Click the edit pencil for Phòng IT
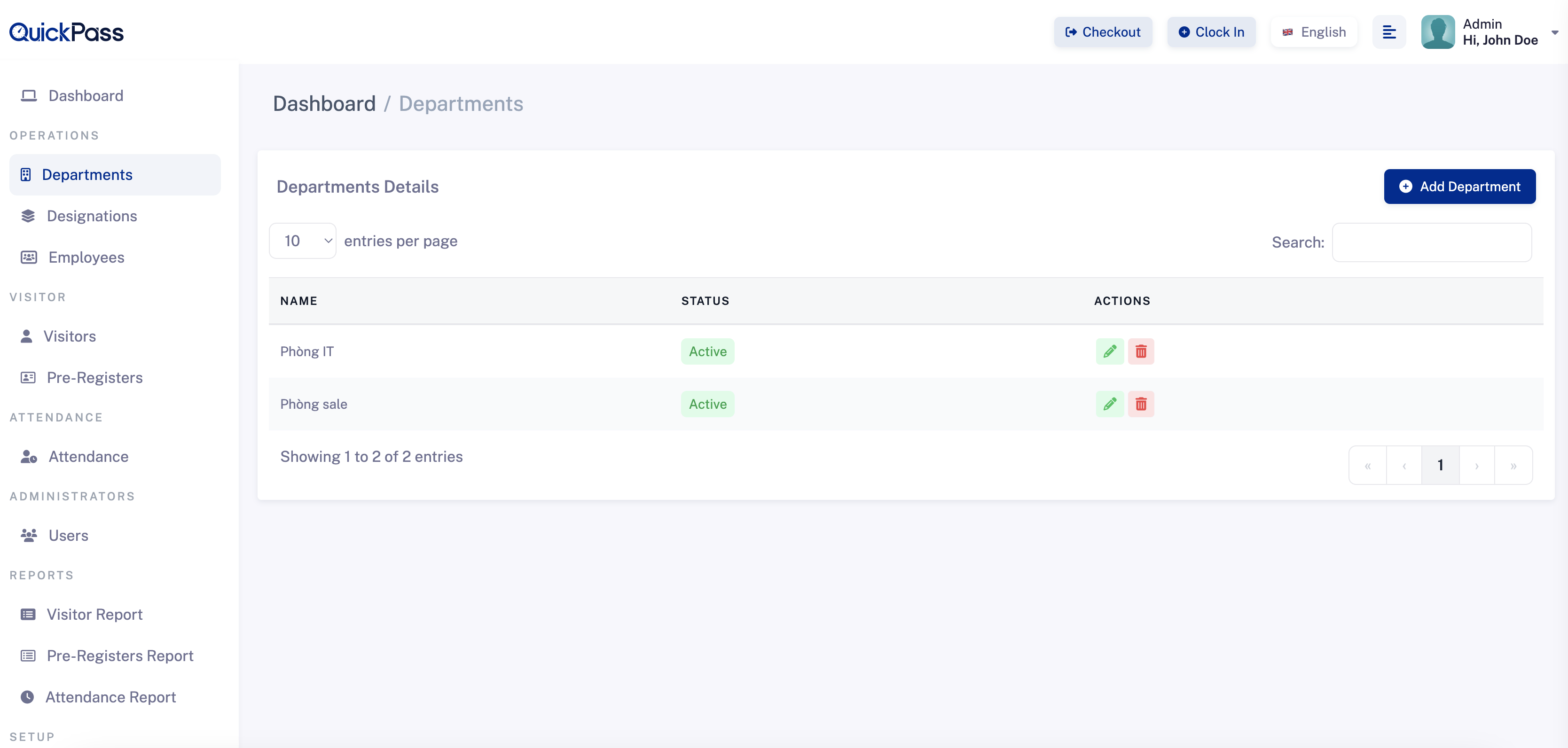Screen dimensions: 1568x748 [x=1110, y=351]
